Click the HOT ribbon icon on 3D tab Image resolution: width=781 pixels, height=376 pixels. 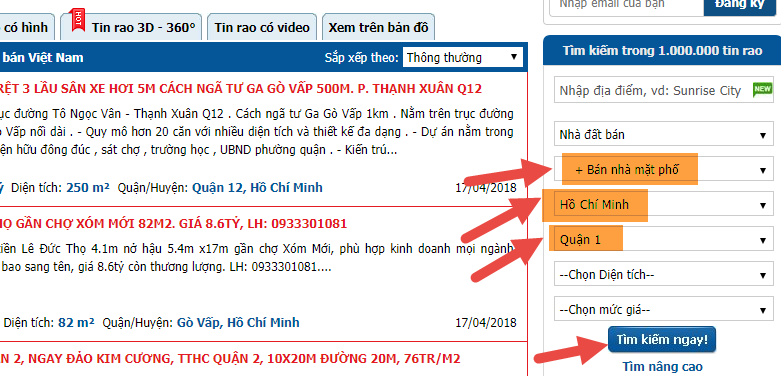click(78, 20)
